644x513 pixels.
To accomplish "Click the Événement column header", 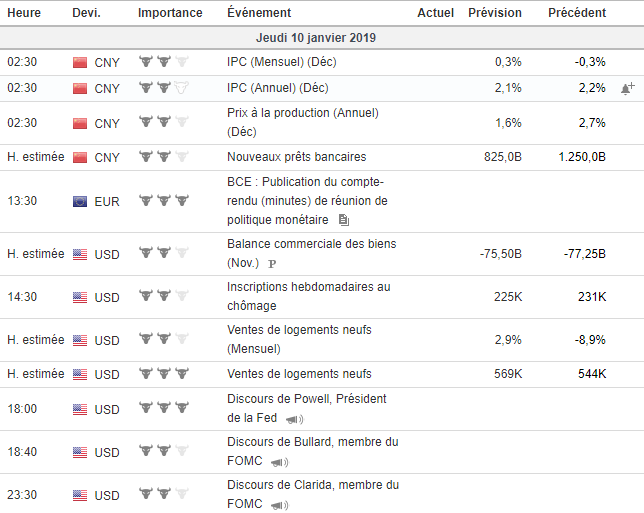I will [x=259, y=13].
